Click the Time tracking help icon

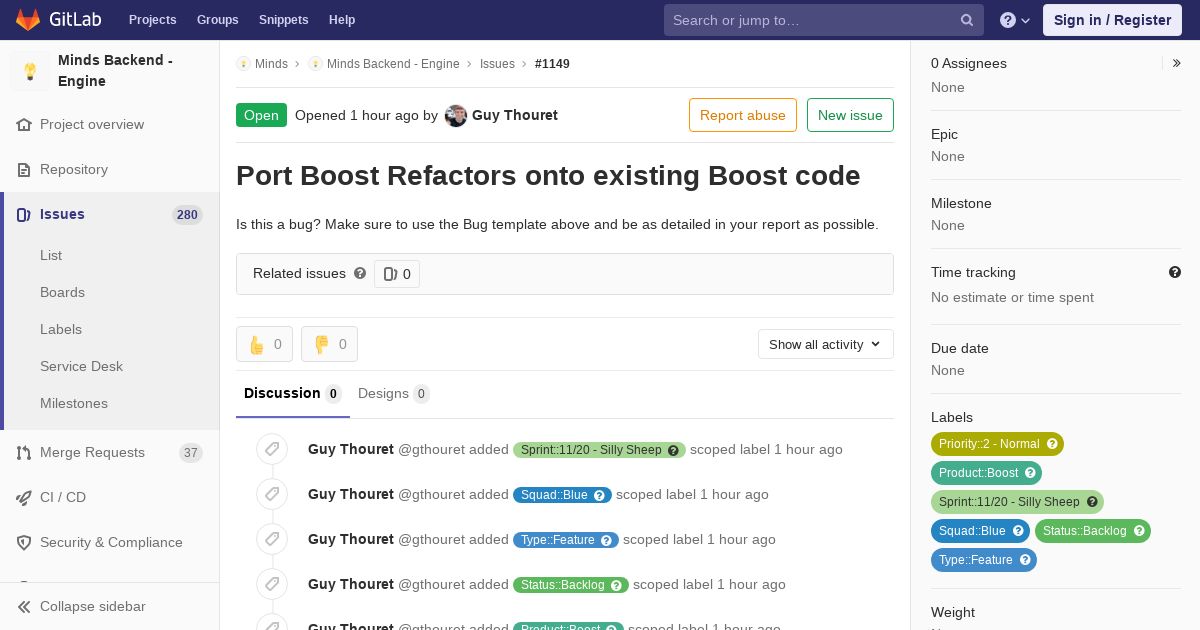[x=1174, y=272]
